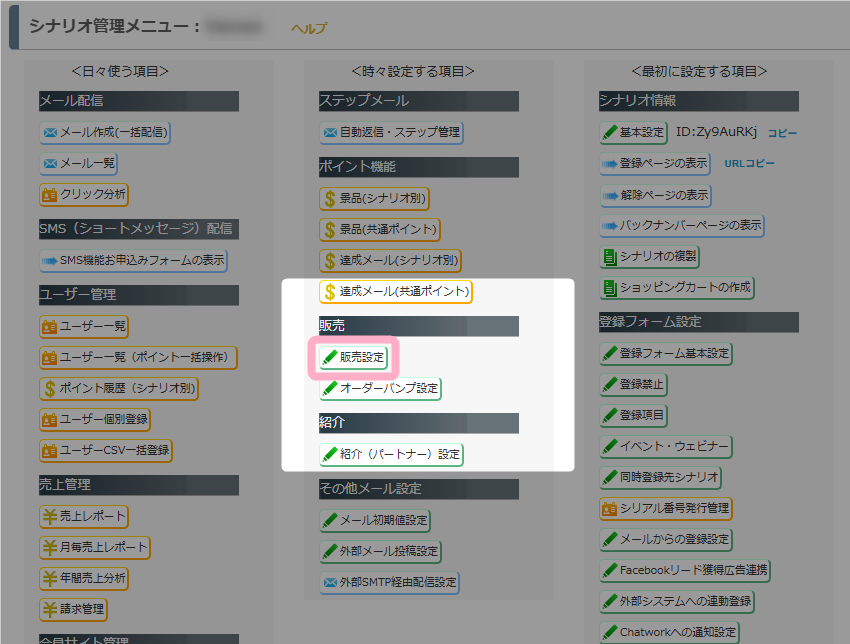Screen dimensions: 850x644
Task: Open オーダーバンプ設定
Action: [x=379, y=388]
